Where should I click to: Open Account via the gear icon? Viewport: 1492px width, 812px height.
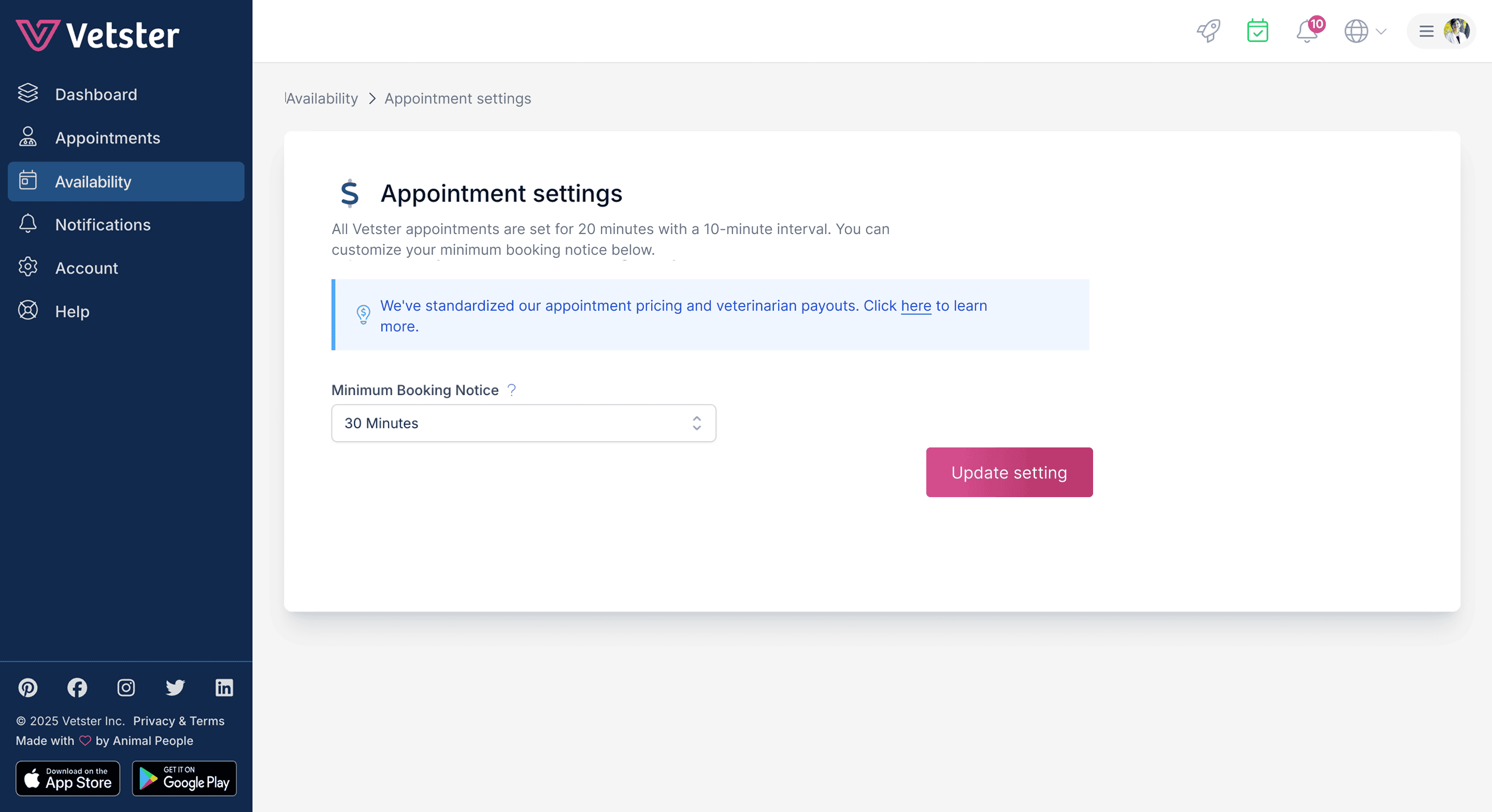tap(28, 268)
